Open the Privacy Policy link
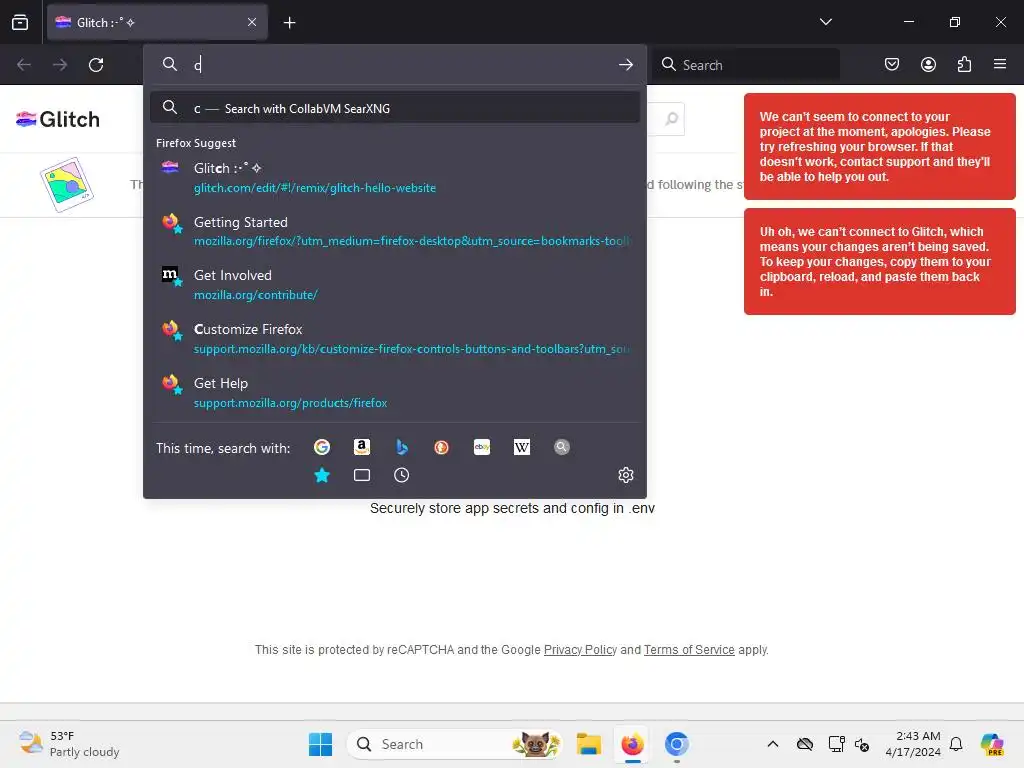The width and height of the screenshot is (1024, 768). coord(580,650)
